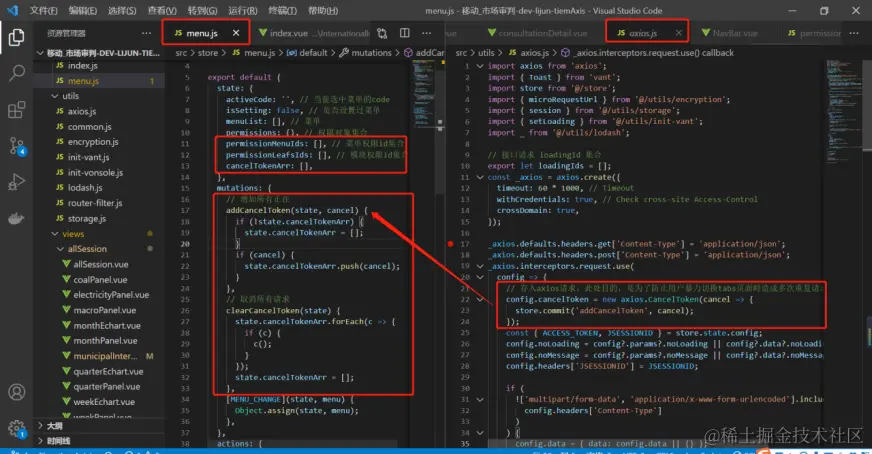
Task: Switch to the axios.js editor tab
Action: pos(642,33)
